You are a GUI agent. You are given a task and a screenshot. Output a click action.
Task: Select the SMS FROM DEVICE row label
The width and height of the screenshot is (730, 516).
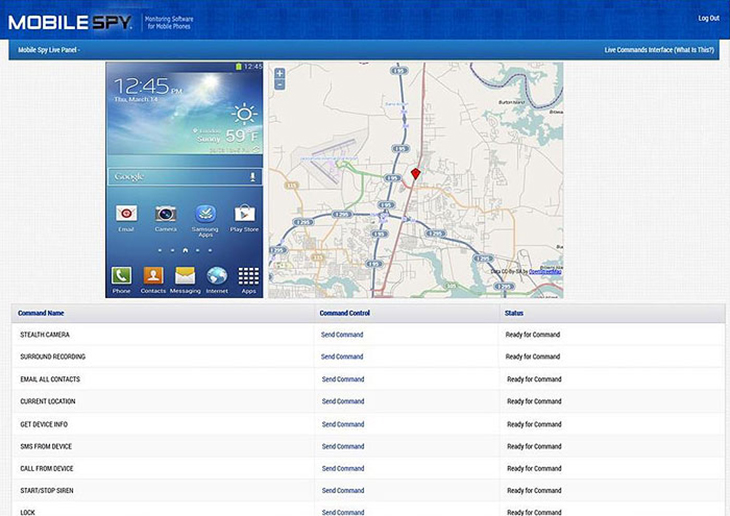click(46, 446)
